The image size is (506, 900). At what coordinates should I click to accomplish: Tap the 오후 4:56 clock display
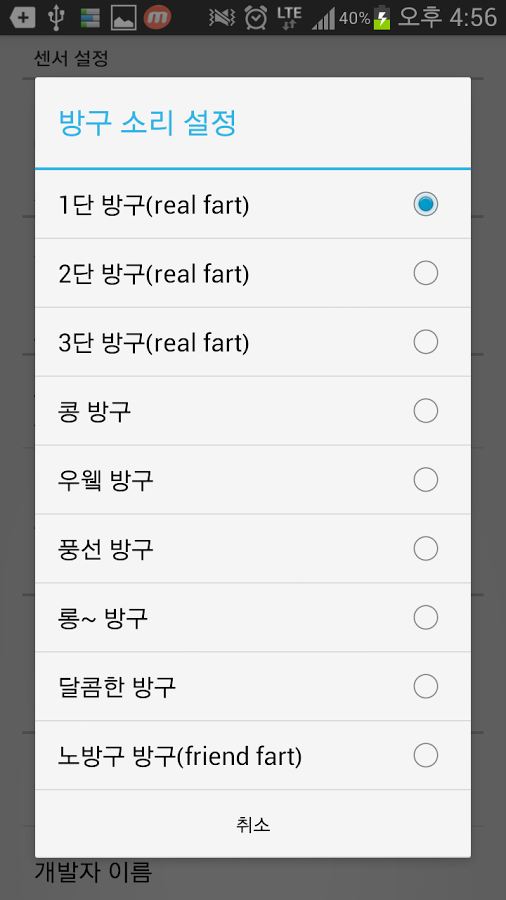447,17
